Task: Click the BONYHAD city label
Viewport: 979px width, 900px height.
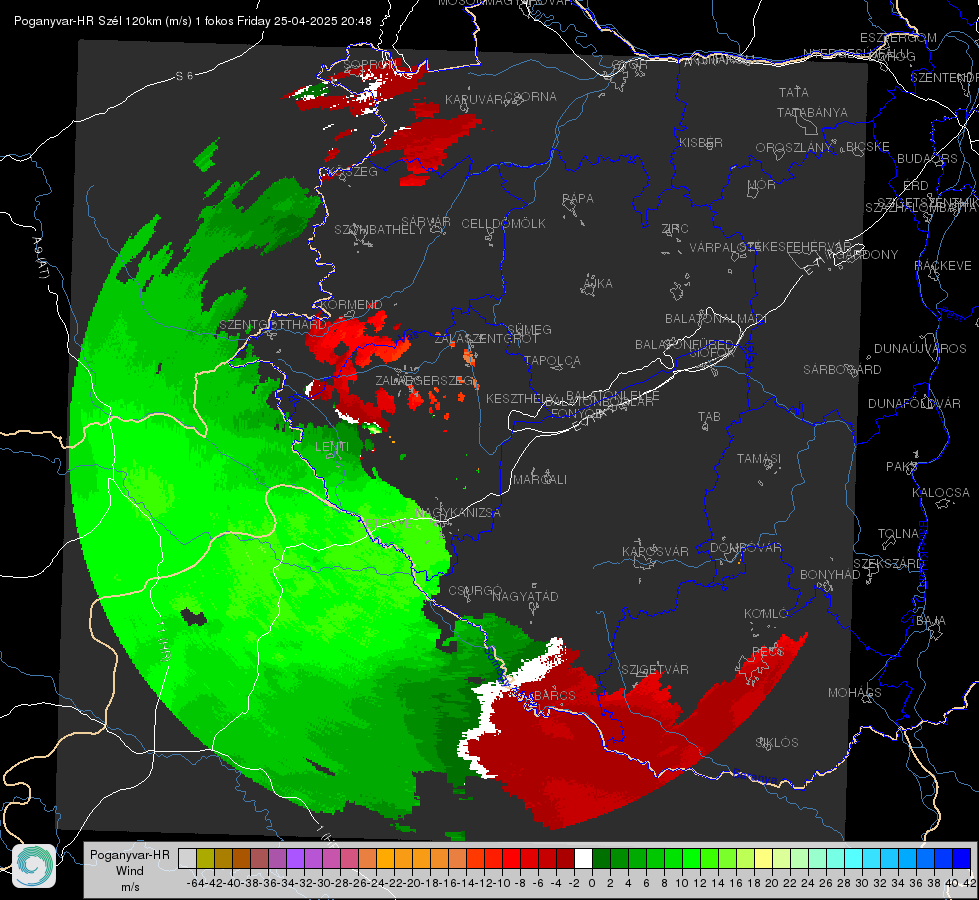Action: [830, 575]
